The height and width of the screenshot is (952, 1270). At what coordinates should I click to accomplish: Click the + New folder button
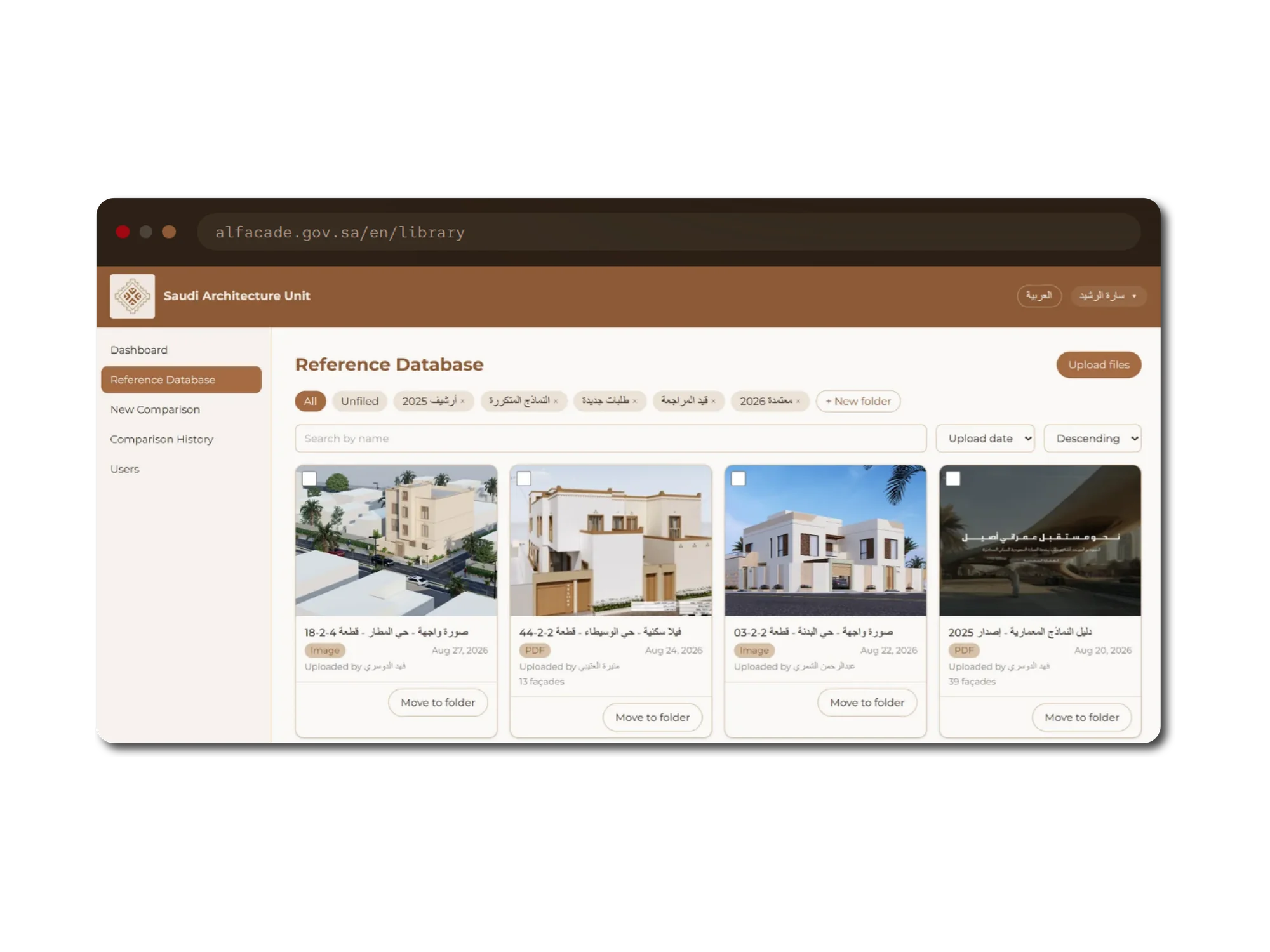point(858,401)
